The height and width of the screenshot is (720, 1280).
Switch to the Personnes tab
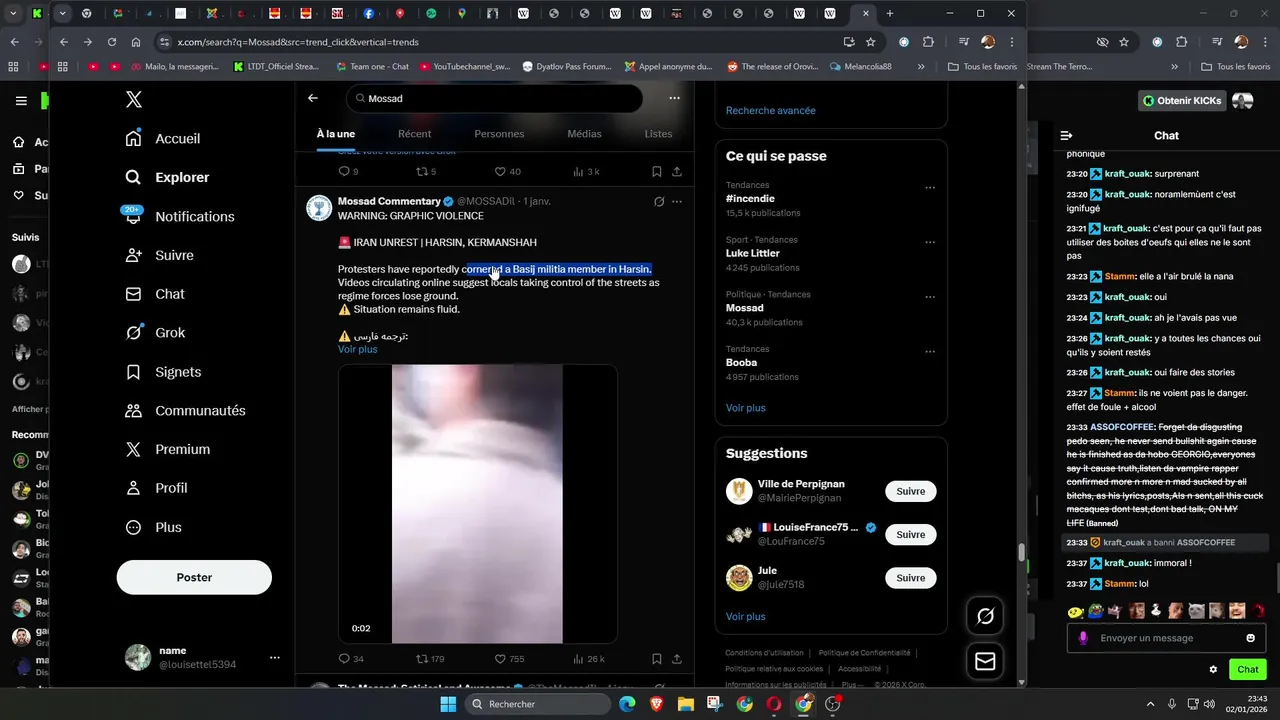(x=499, y=134)
